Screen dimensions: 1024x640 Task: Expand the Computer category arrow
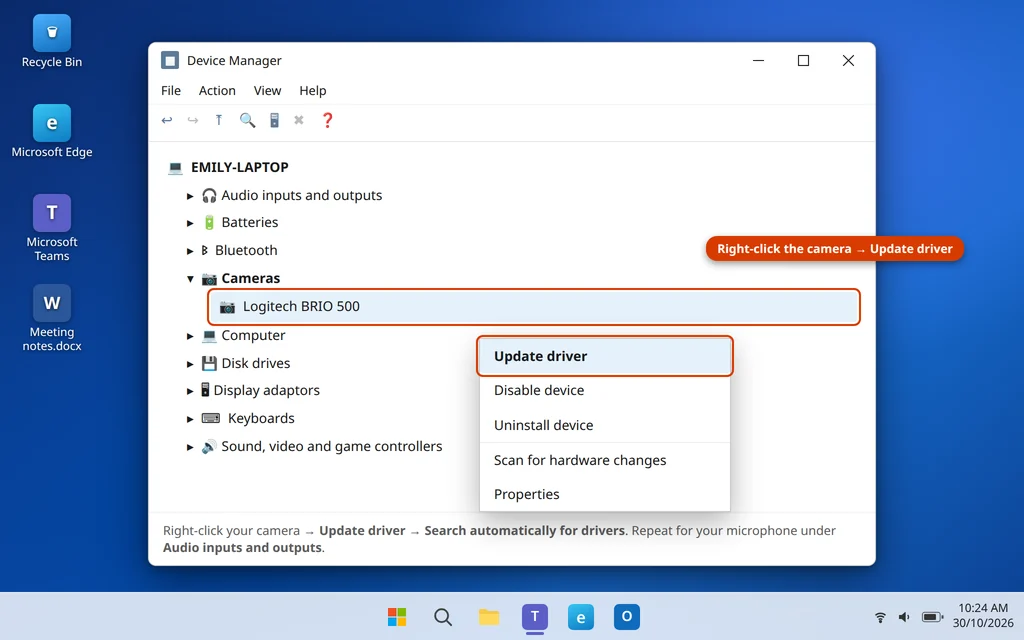190,336
